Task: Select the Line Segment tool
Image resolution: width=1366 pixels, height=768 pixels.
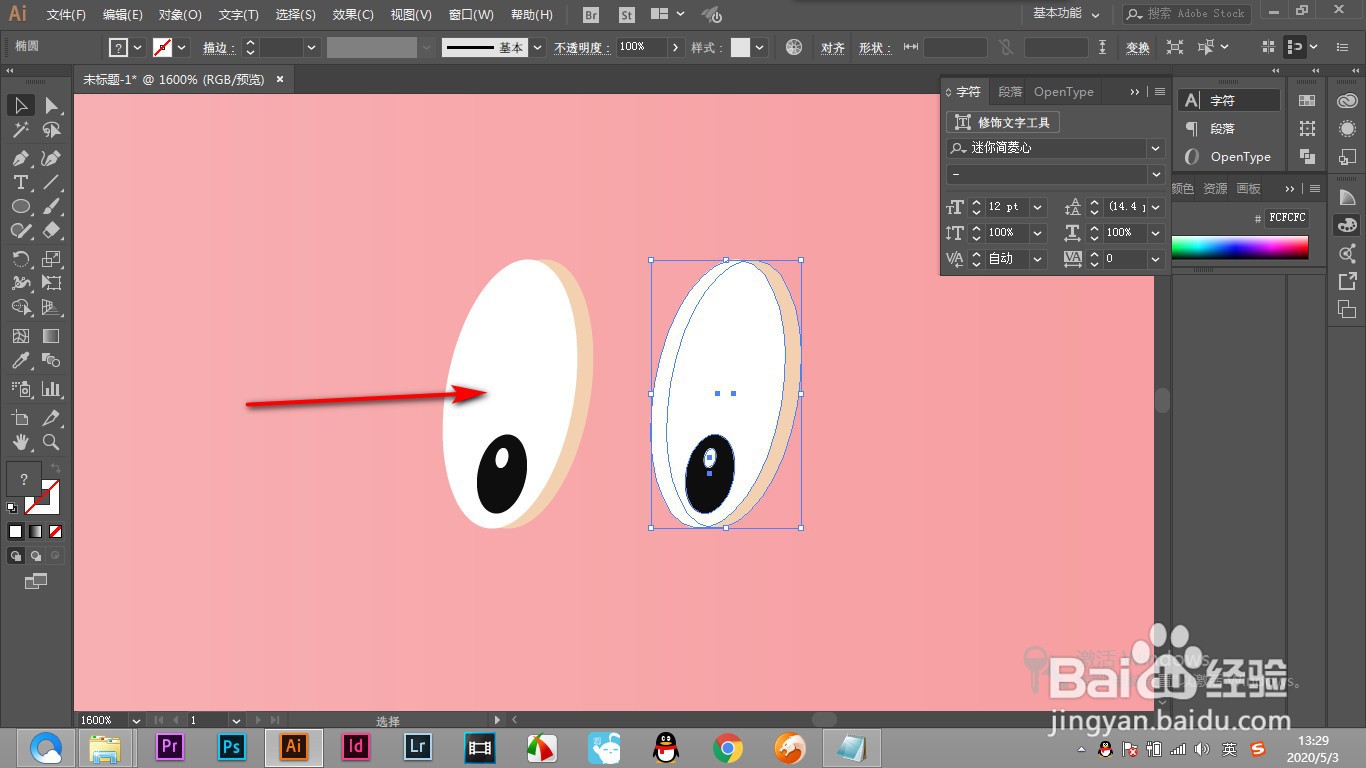Action: 51,182
